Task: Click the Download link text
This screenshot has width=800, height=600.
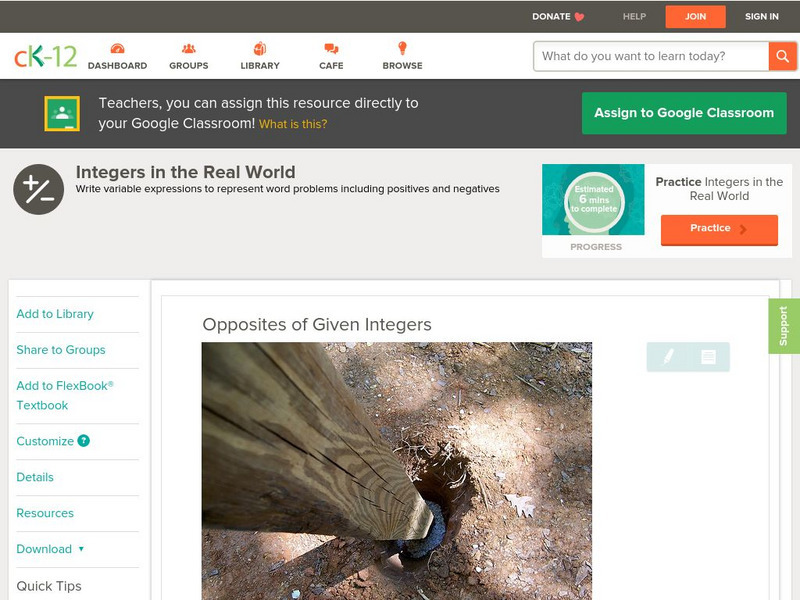Action: pyautogui.click(x=44, y=549)
